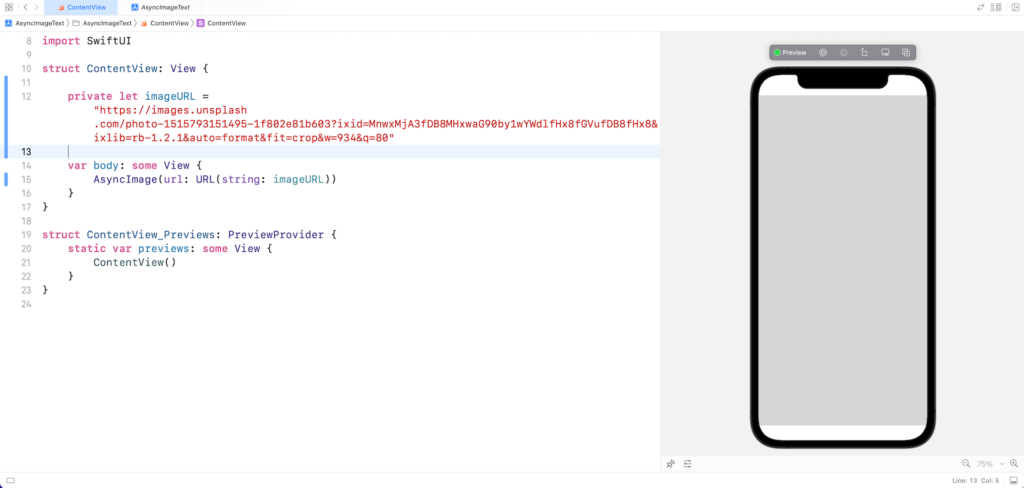
Task: Add an editor on the right
Action: [1014, 7]
